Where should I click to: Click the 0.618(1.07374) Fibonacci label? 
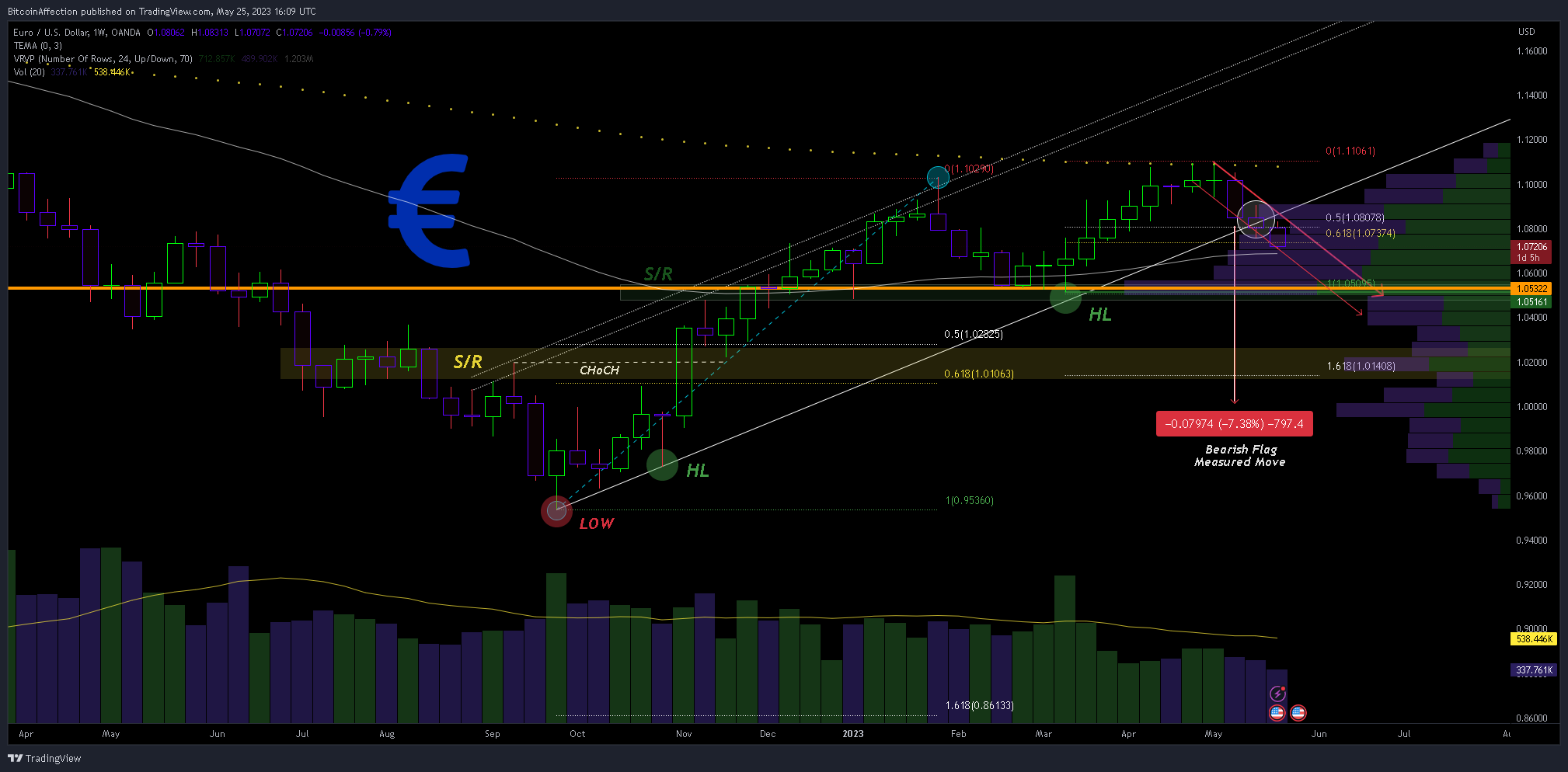(1361, 234)
